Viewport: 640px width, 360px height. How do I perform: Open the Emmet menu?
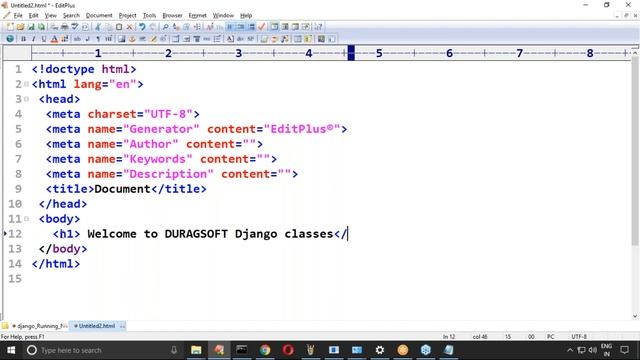click(198, 16)
